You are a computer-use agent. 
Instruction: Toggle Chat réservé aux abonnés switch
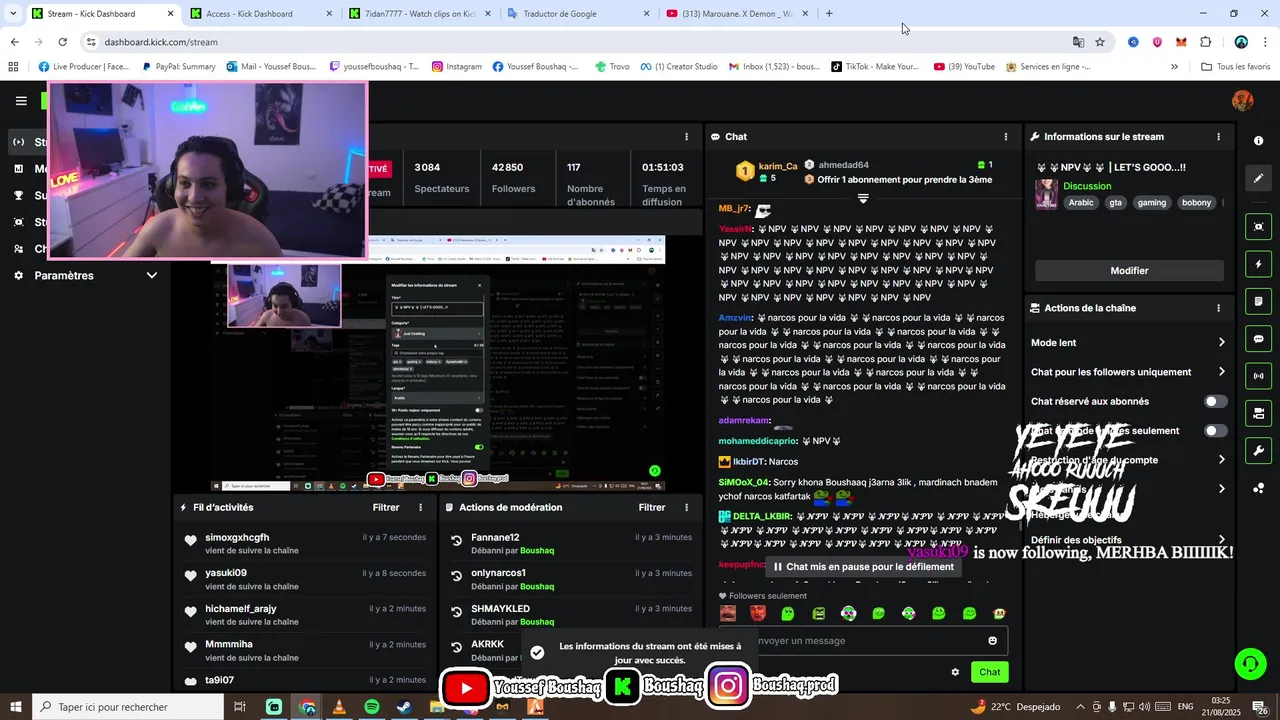point(1215,401)
